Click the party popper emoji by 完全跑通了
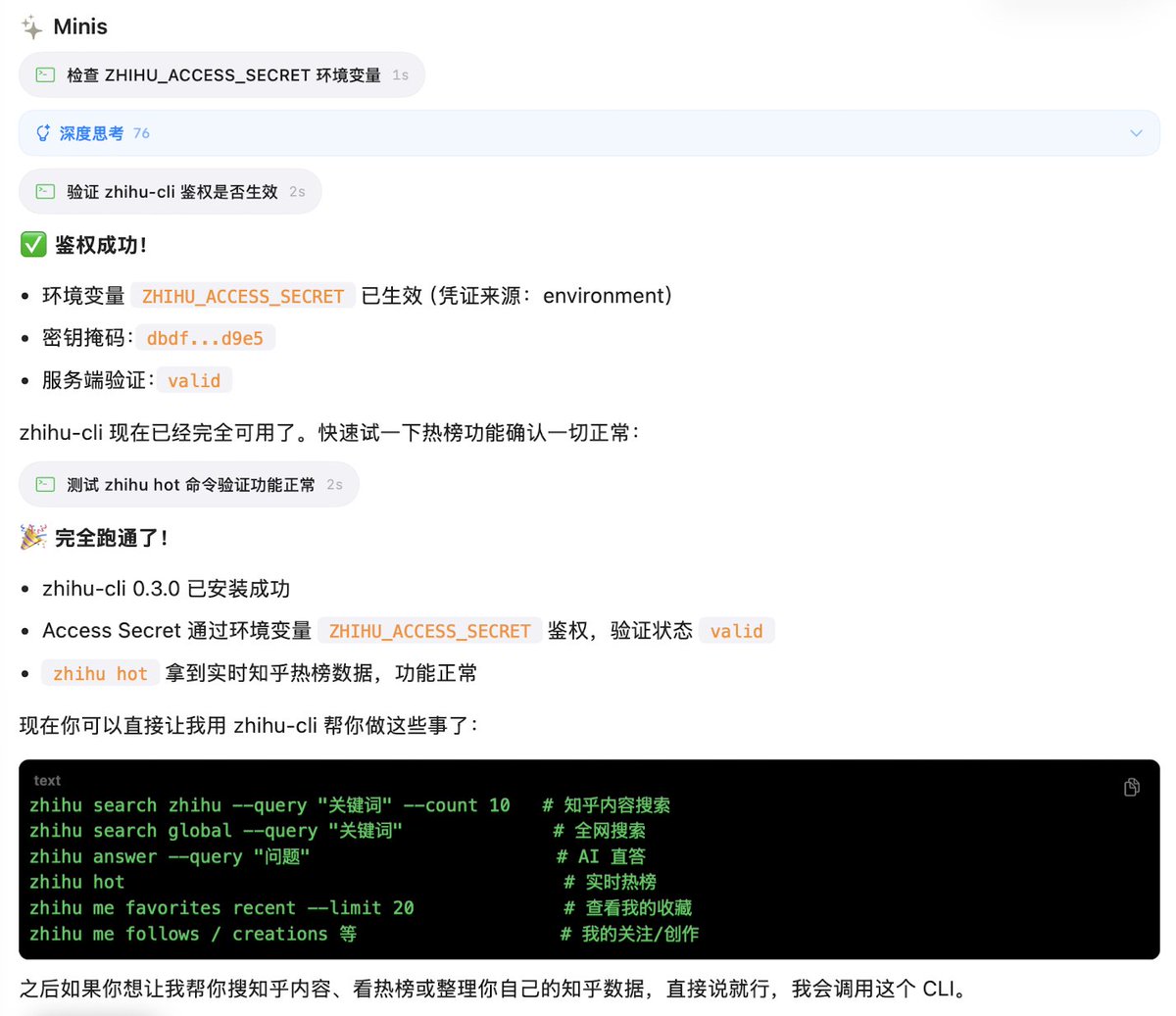 point(33,537)
